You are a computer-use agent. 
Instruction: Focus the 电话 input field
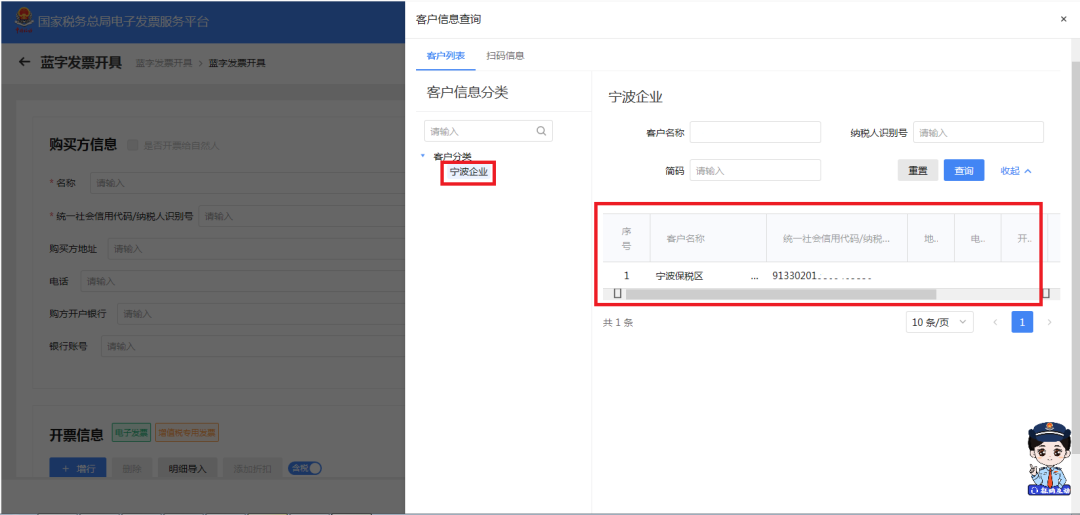click(242, 281)
